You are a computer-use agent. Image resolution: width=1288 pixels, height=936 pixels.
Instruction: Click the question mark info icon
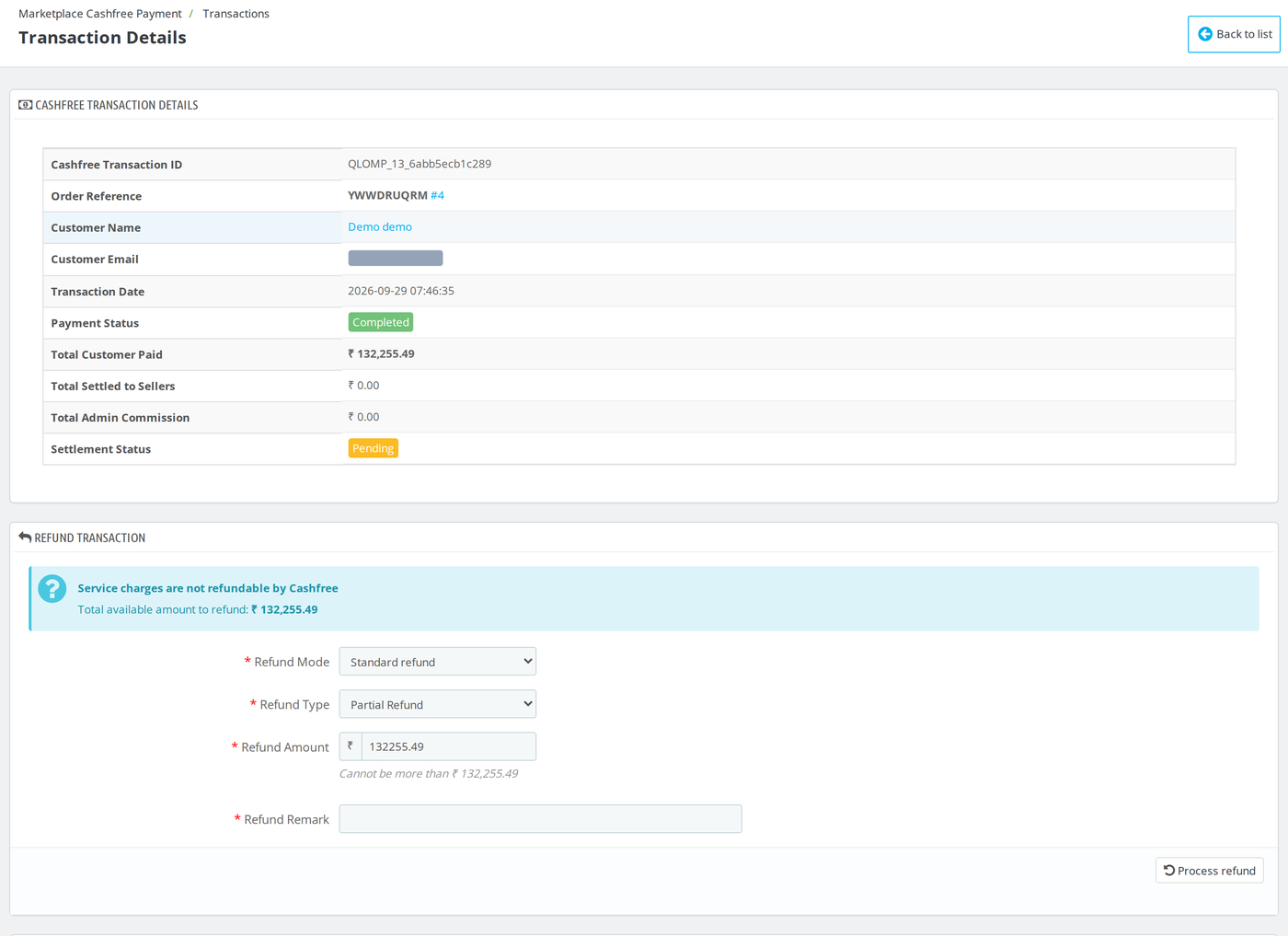52,588
